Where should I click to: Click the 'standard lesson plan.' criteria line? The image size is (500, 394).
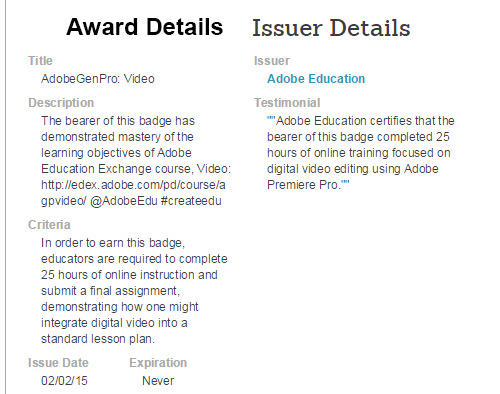click(x=98, y=339)
